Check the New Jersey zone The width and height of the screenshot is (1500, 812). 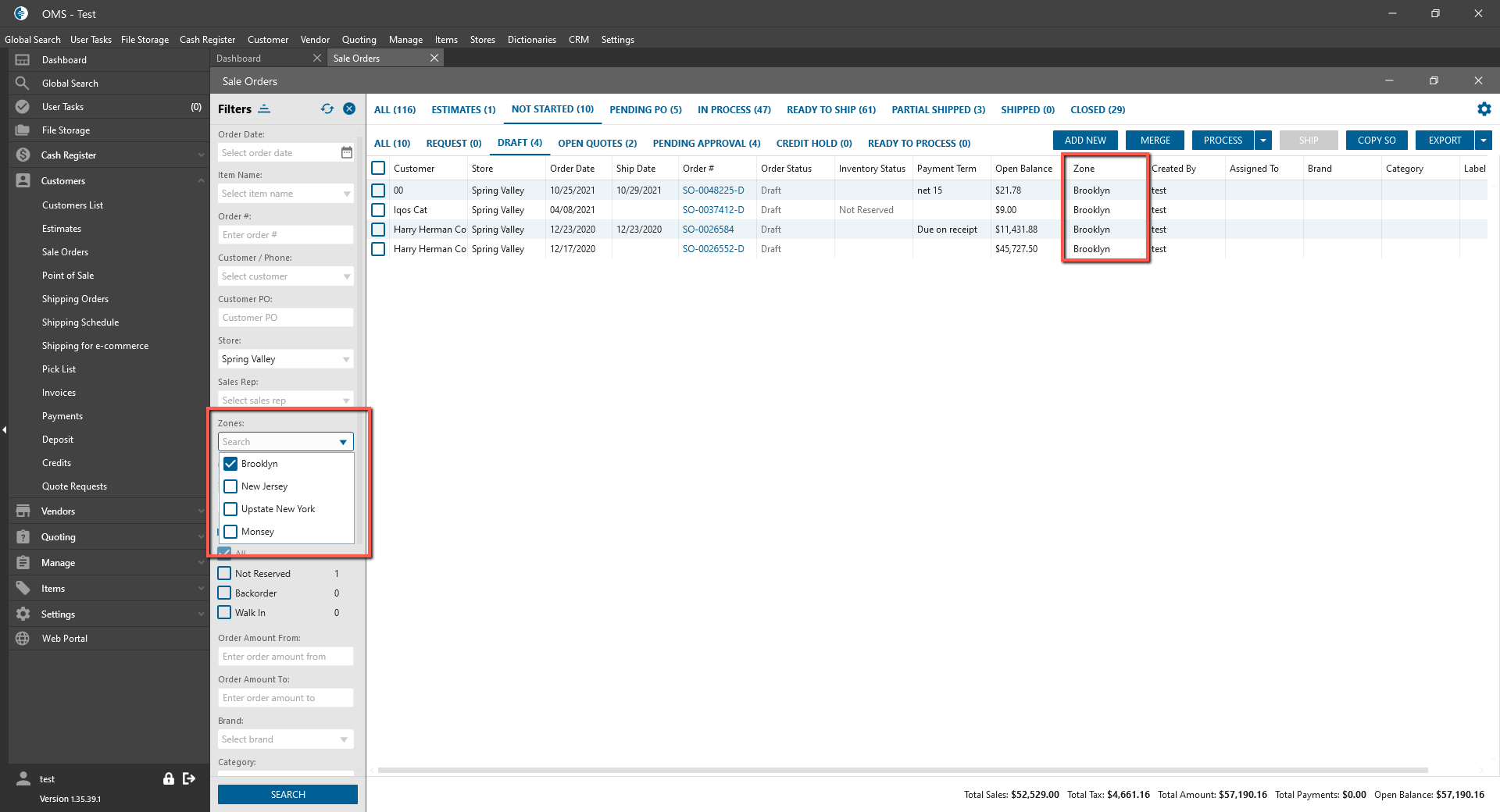pos(230,486)
